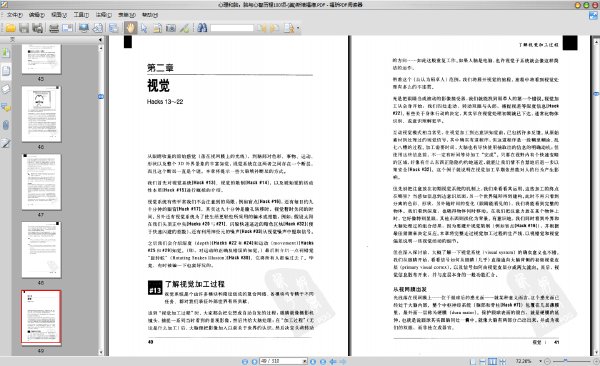Open the page number dropdown 49 / 310
The width and height of the screenshot is (600, 366).
click(x=305, y=361)
